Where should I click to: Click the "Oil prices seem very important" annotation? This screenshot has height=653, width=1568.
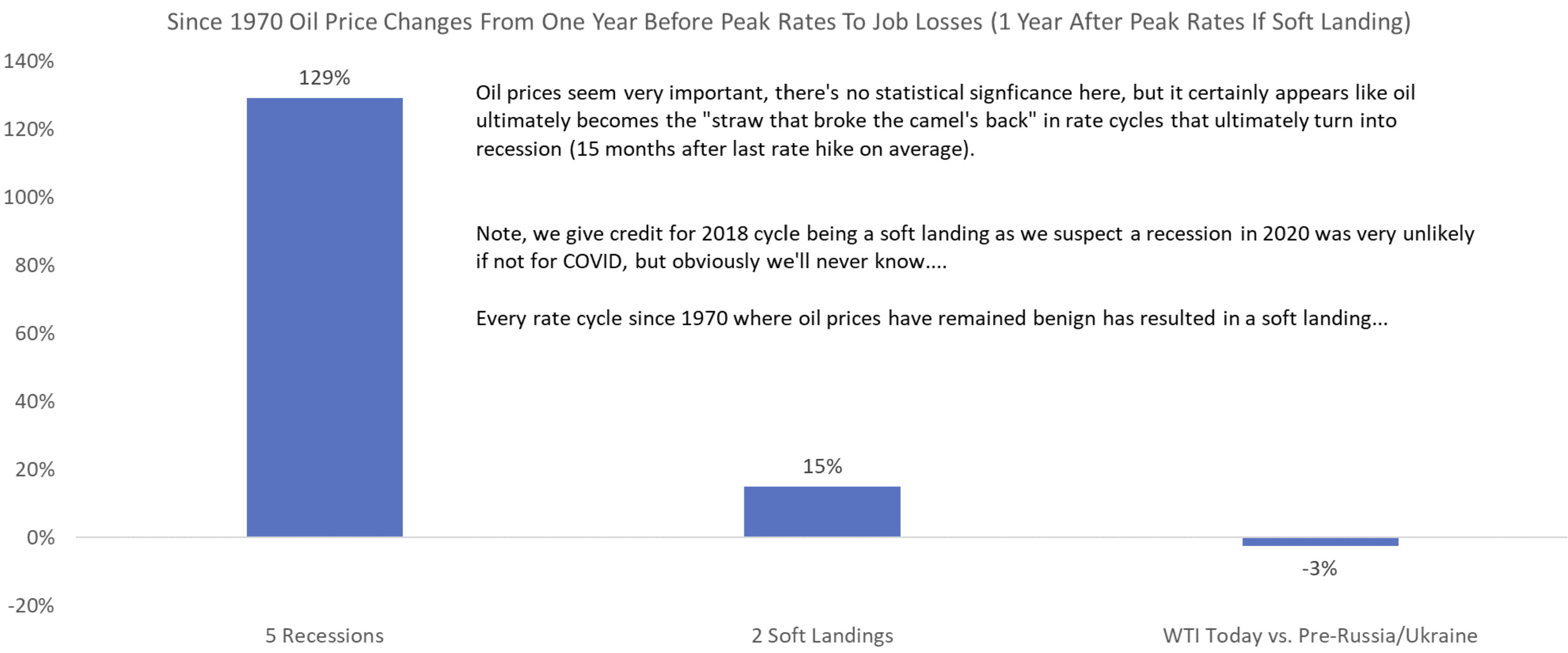[945, 121]
